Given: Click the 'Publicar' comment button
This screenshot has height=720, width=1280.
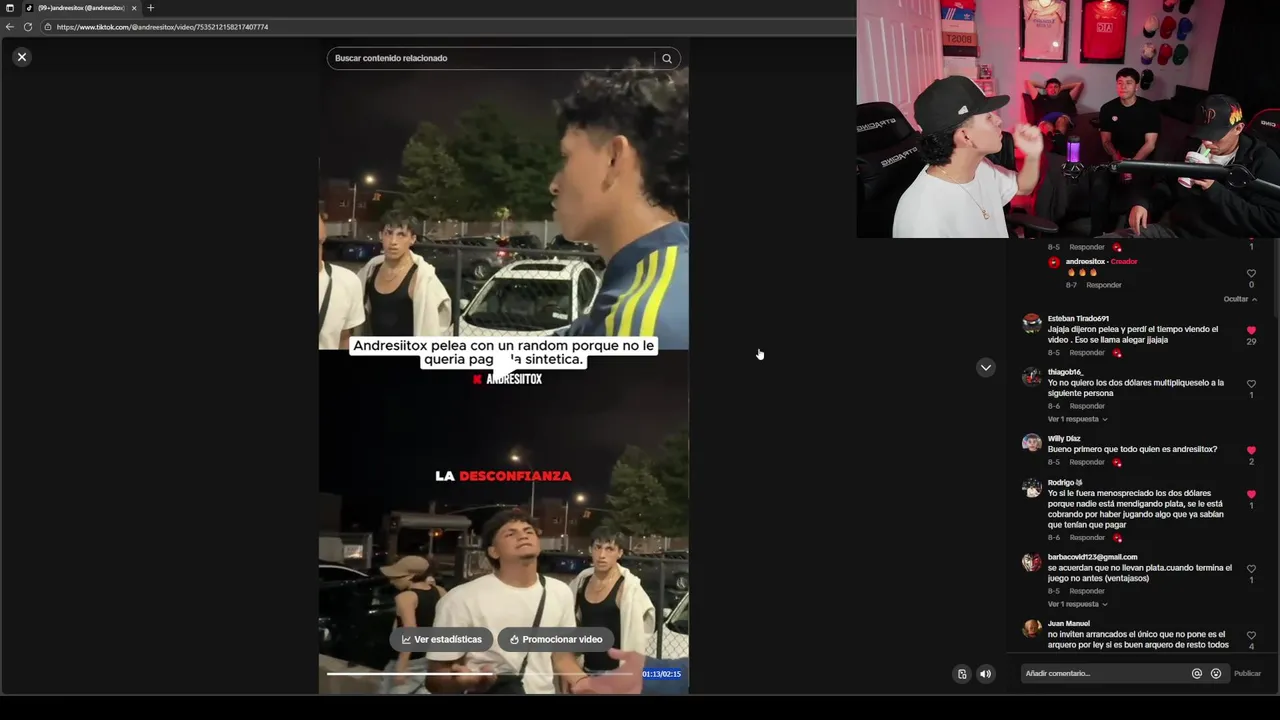Looking at the screenshot, I should coord(1248,674).
